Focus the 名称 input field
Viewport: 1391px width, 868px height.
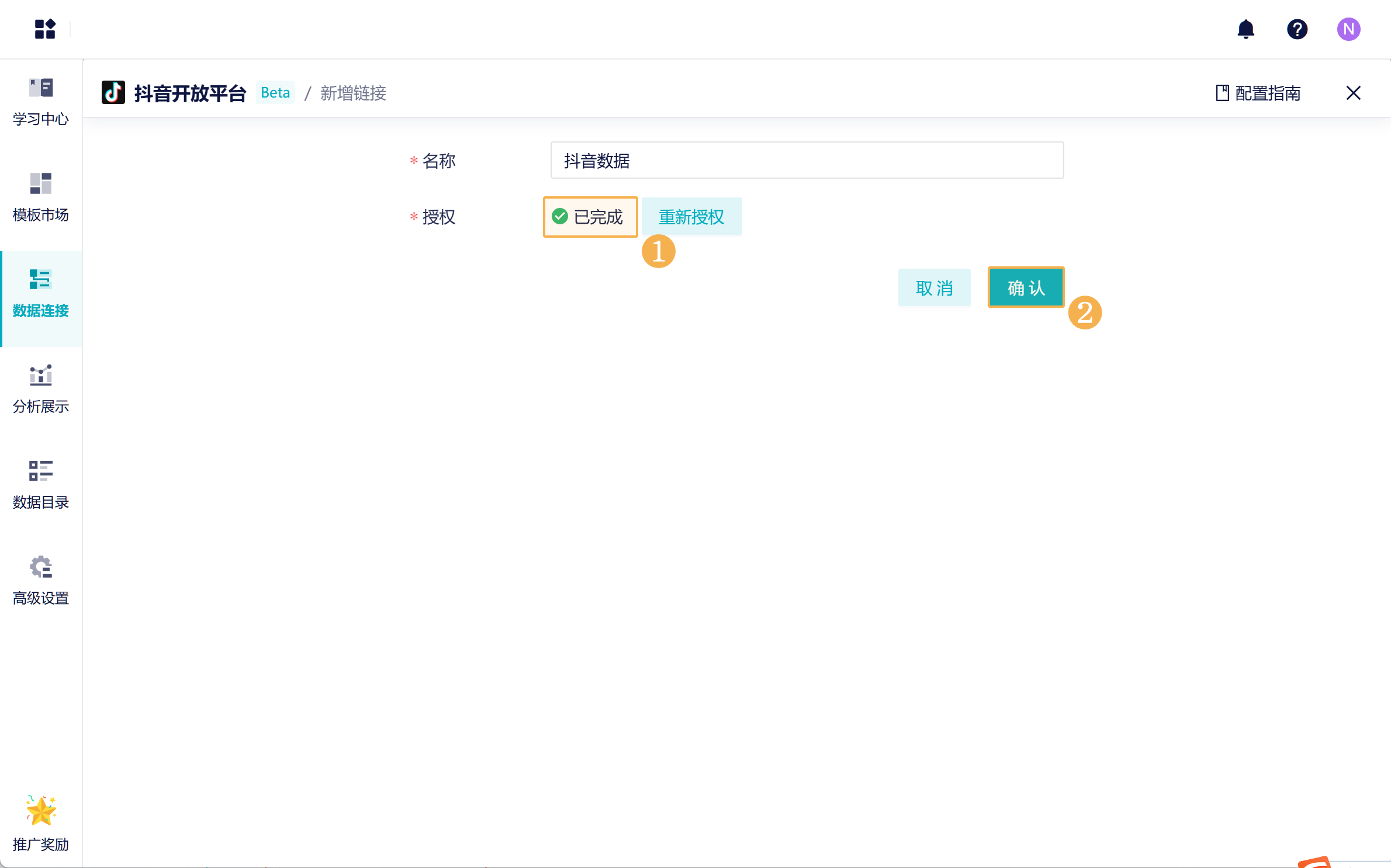[807, 160]
